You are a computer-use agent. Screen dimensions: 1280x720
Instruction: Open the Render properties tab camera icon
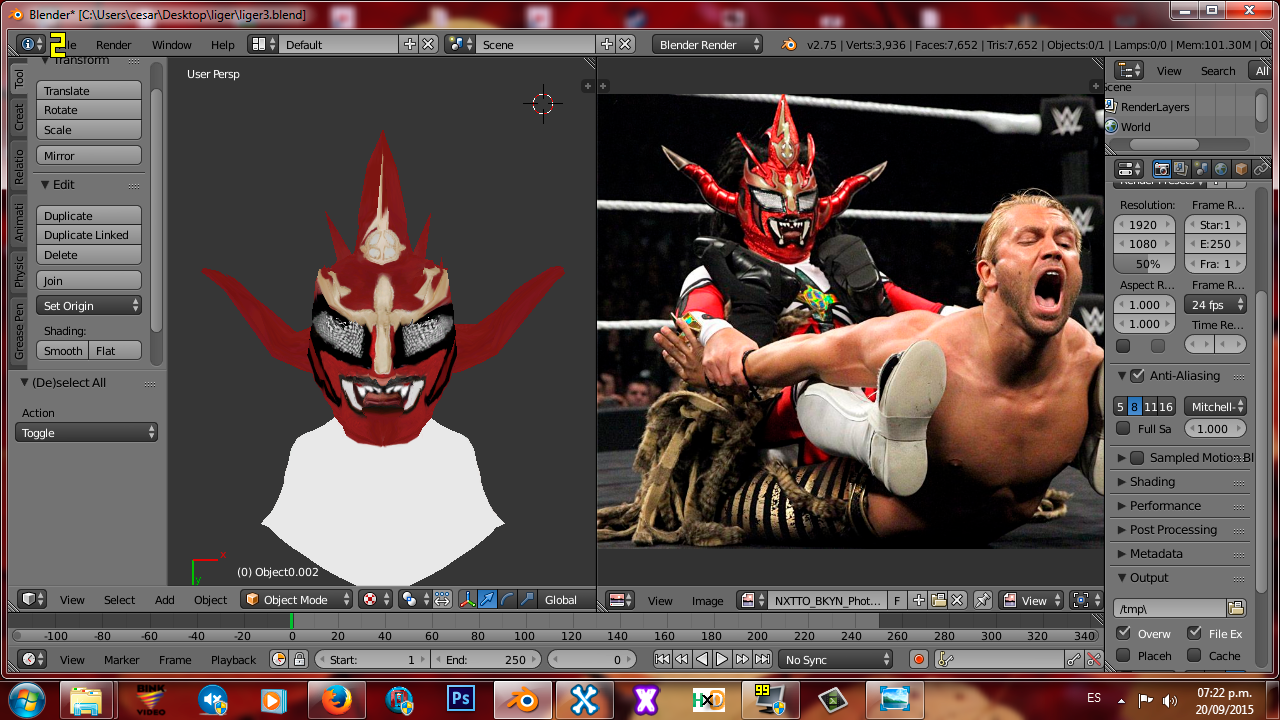pyautogui.click(x=1162, y=169)
